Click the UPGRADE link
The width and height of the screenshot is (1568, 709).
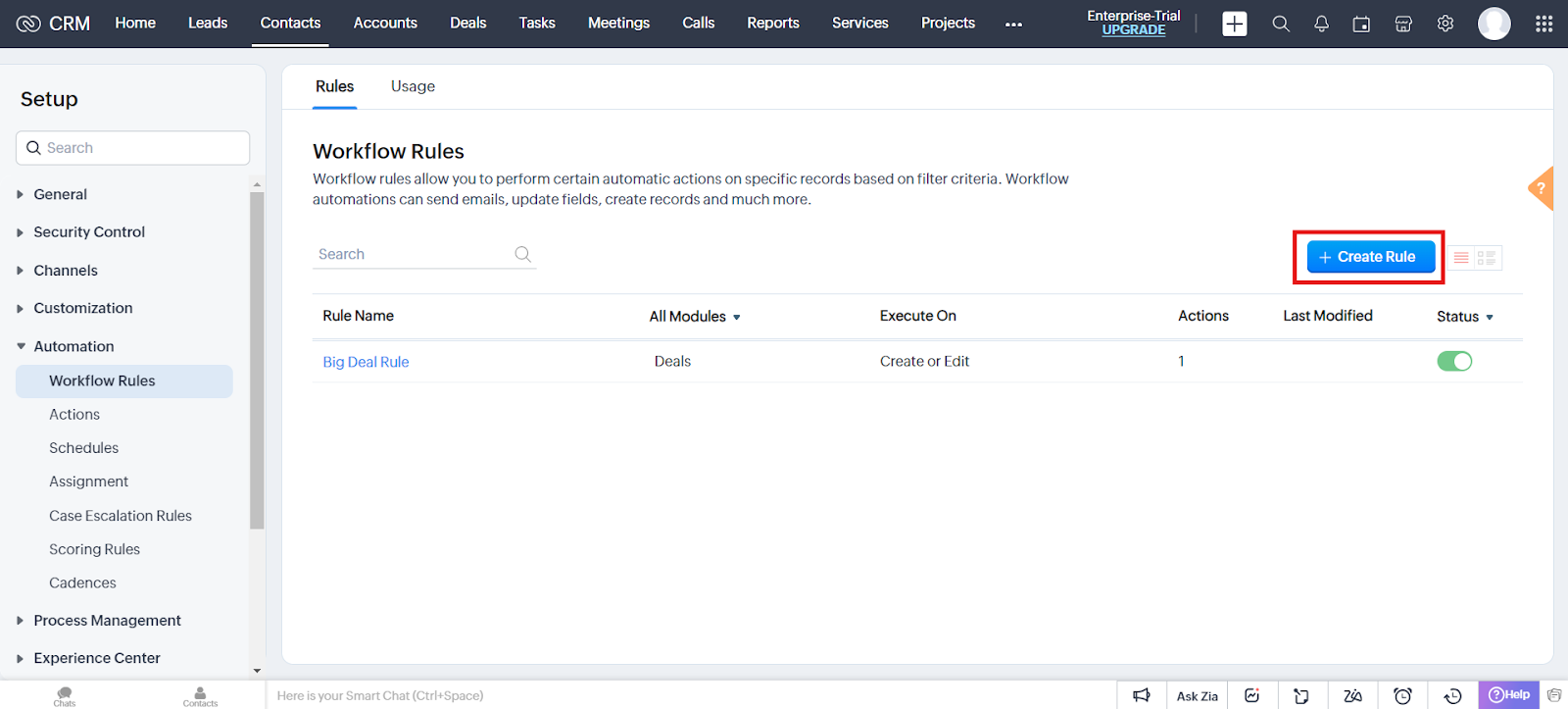click(x=1133, y=30)
